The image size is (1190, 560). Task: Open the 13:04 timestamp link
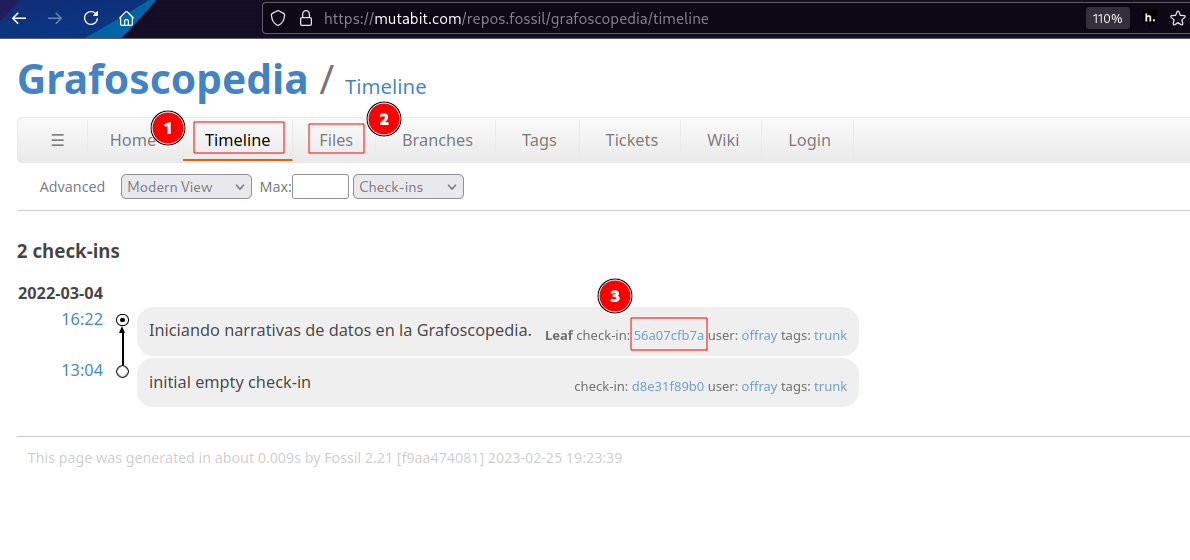tap(82, 370)
